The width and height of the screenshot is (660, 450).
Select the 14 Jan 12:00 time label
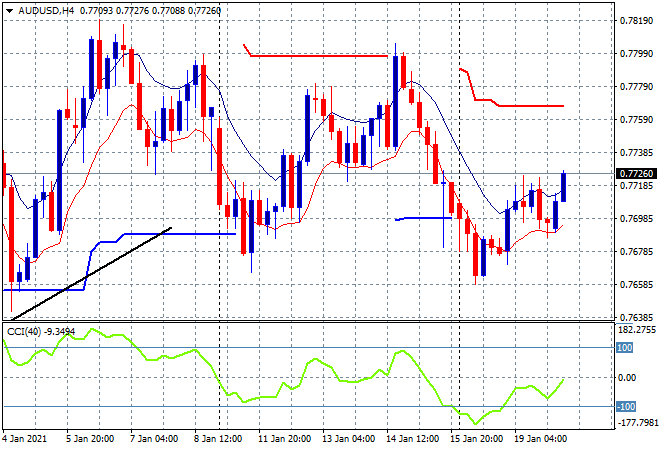click(x=412, y=439)
